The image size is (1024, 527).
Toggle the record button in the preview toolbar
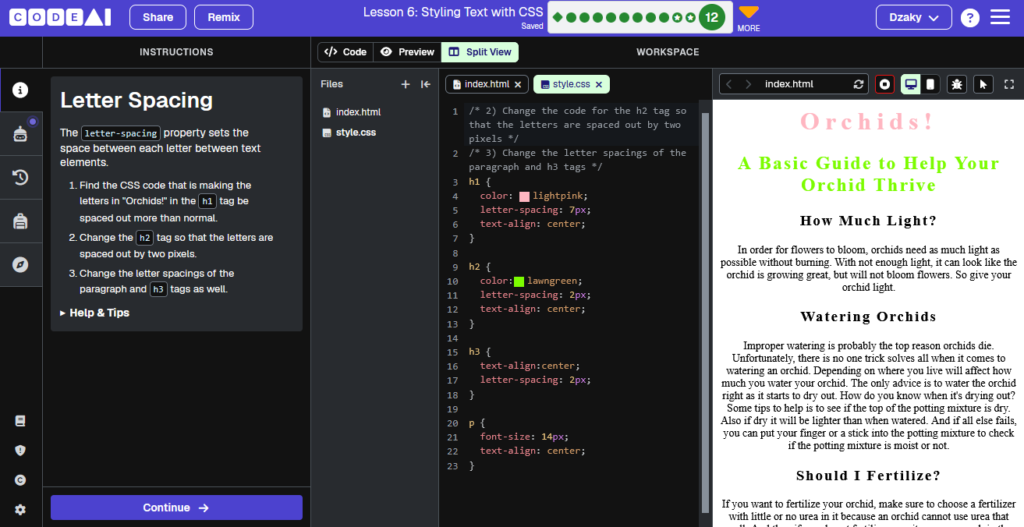pyautogui.click(x=885, y=84)
